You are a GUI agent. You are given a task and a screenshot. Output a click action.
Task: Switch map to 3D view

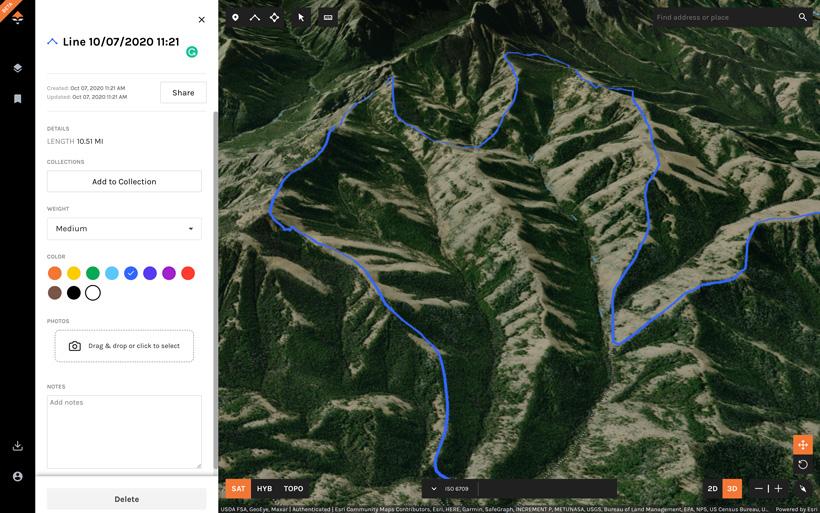coord(732,488)
